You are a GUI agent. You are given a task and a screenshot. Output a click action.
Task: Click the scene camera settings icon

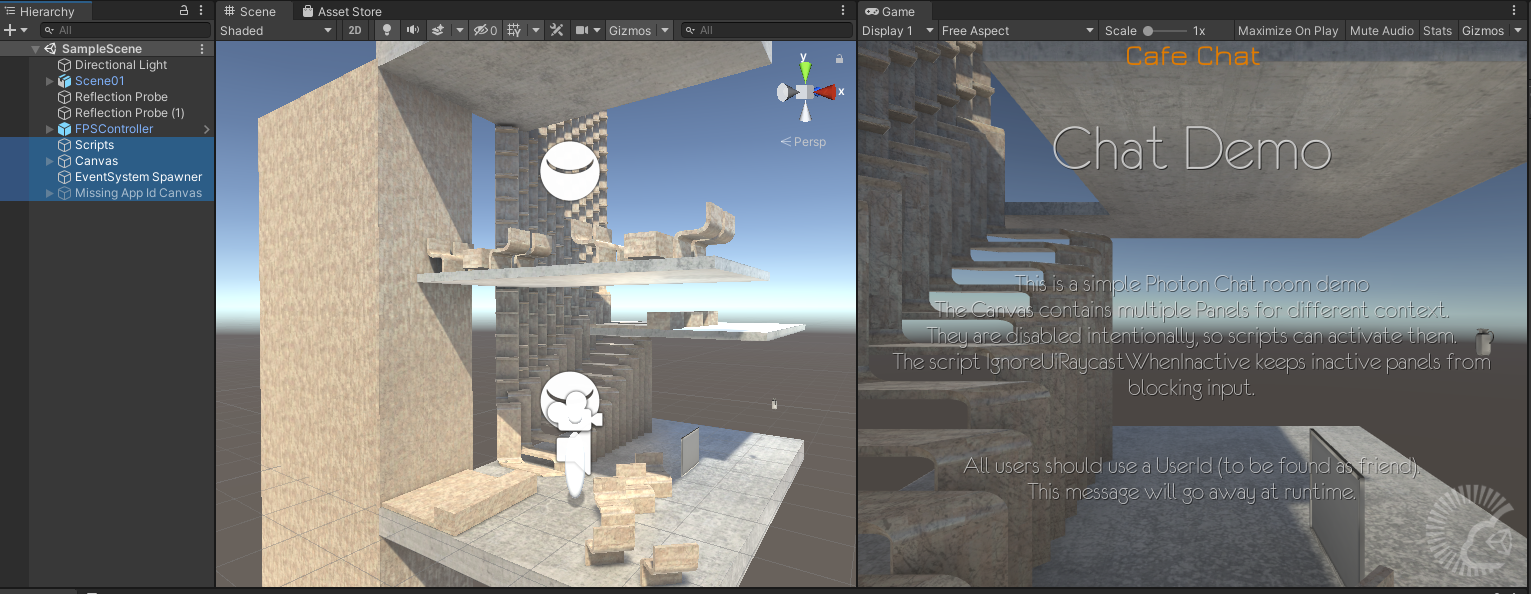582,30
